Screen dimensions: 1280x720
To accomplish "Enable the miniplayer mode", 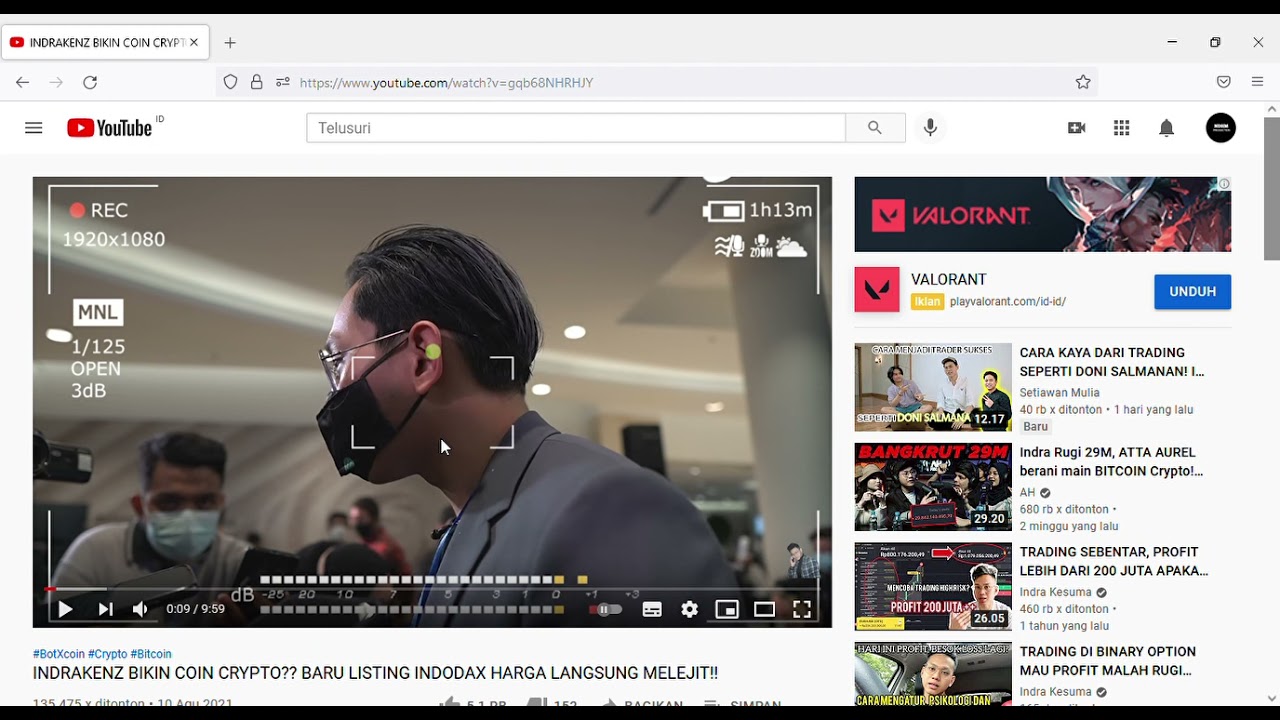I will 727,609.
